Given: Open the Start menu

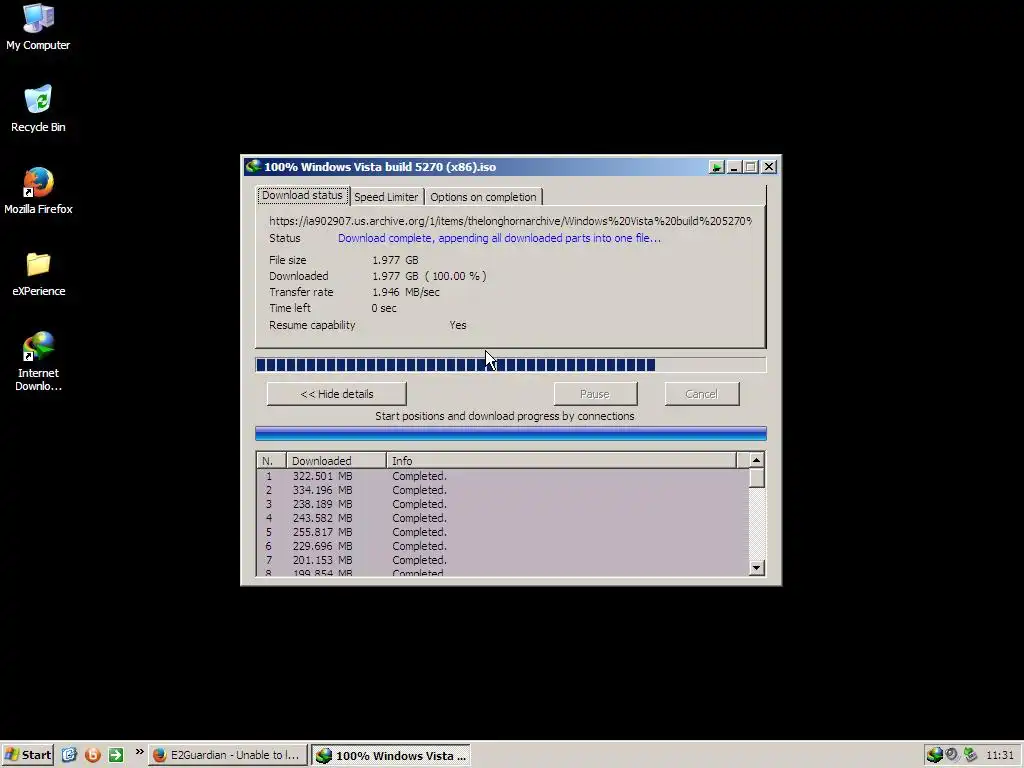Looking at the screenshot, I should pos(27,755).
